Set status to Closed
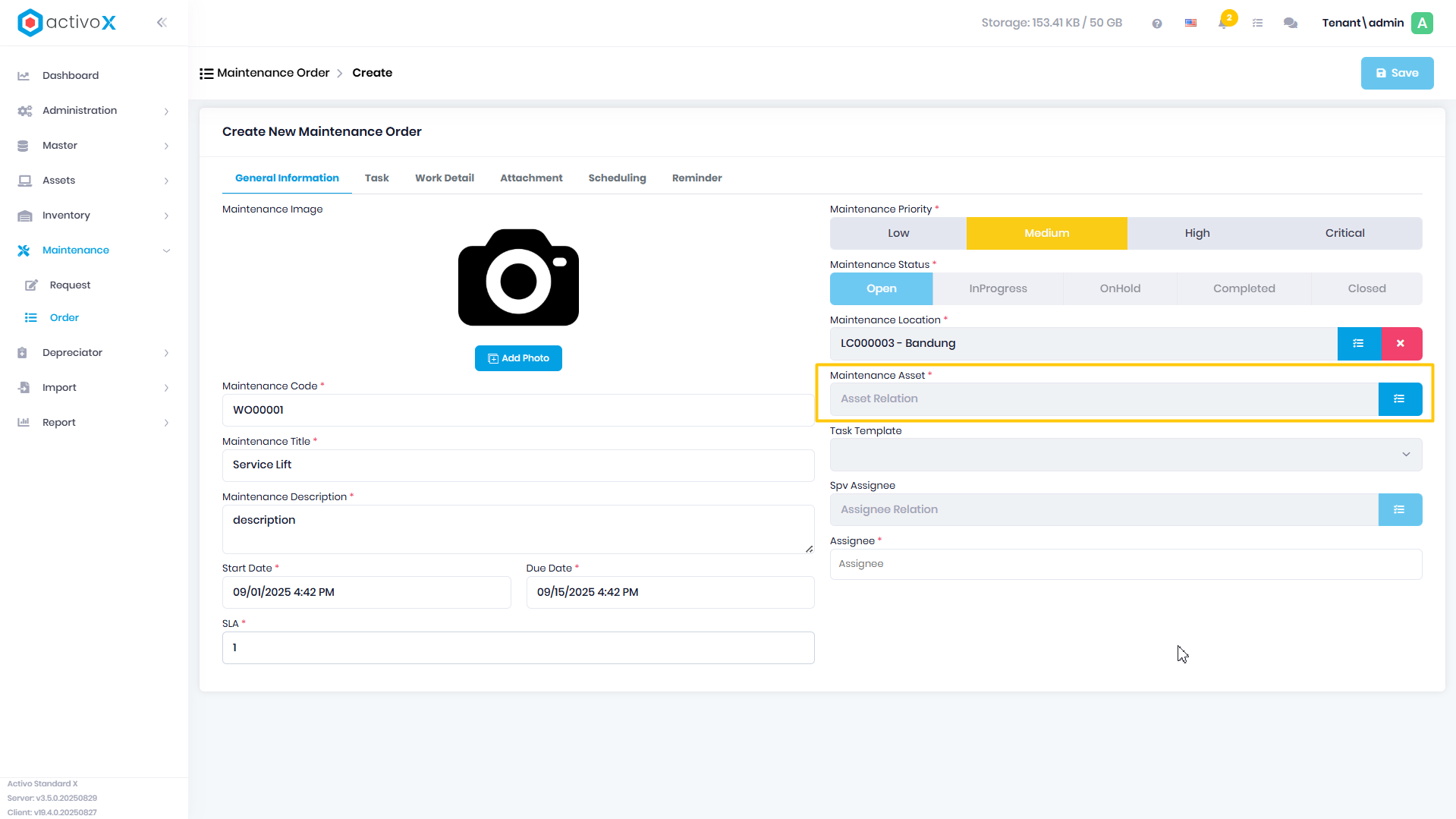Image resolution: width=1456 pixels, height=819 pixels. pyautogui.click(x=1366, y=289)
